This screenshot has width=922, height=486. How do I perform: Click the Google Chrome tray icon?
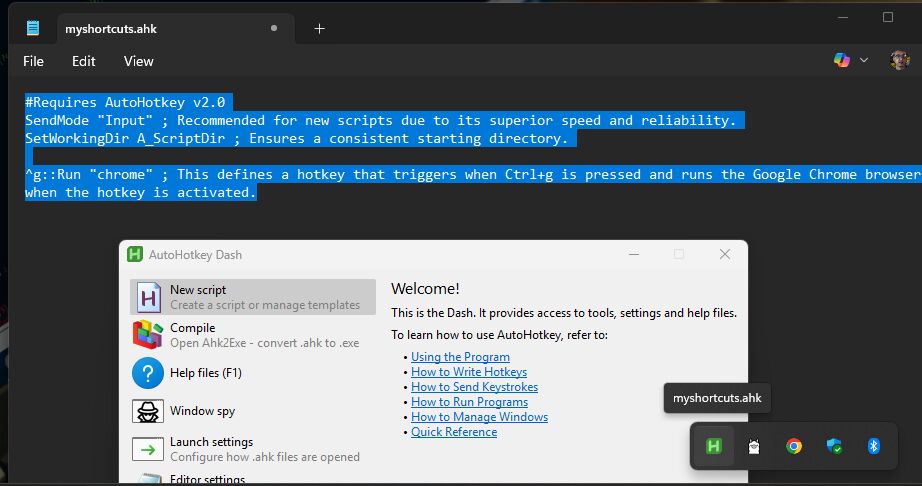794,446
